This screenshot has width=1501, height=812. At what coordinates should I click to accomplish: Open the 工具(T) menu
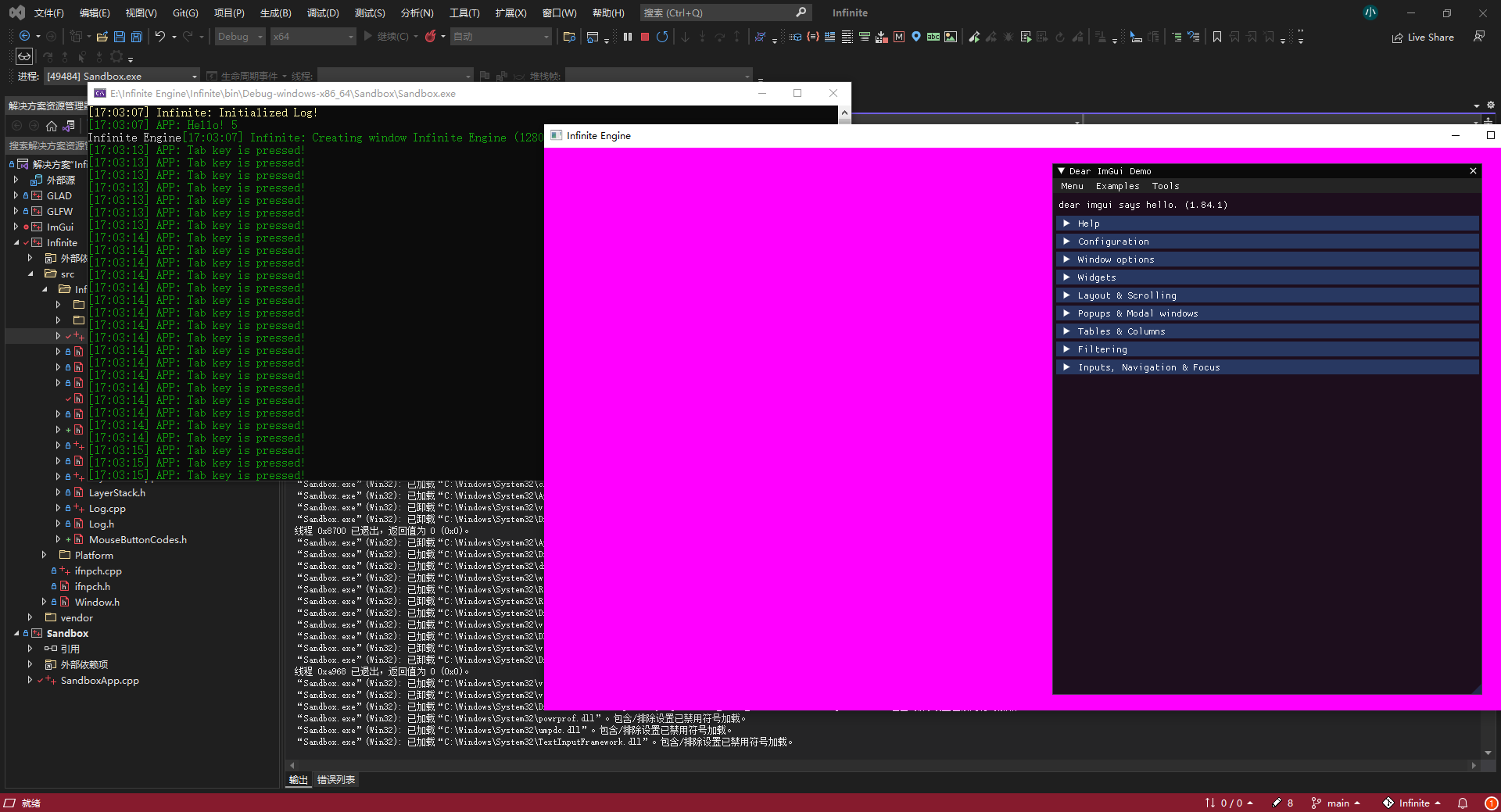(x=464, y=13)
